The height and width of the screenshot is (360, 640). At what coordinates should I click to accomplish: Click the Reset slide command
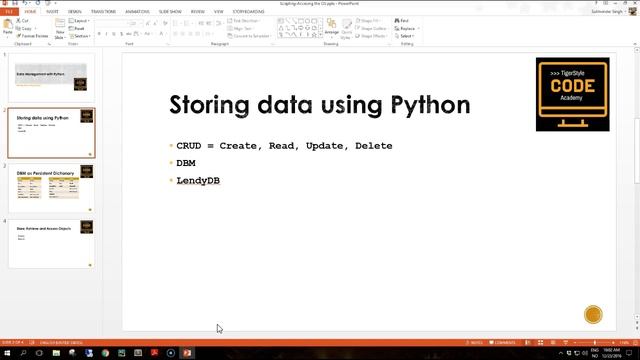pyautogui.click(x=76, y=28)
